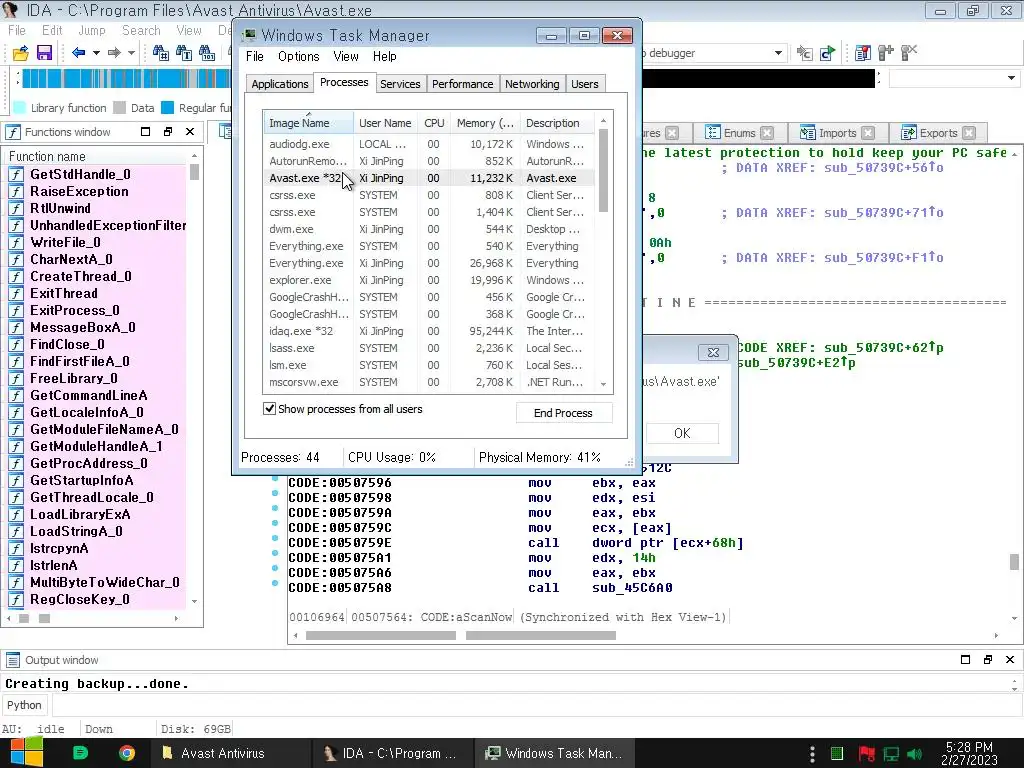Viewport: 1024px width, 768px height.
Task: Click the Data gray legend swatch
Action: click(119, 108)
